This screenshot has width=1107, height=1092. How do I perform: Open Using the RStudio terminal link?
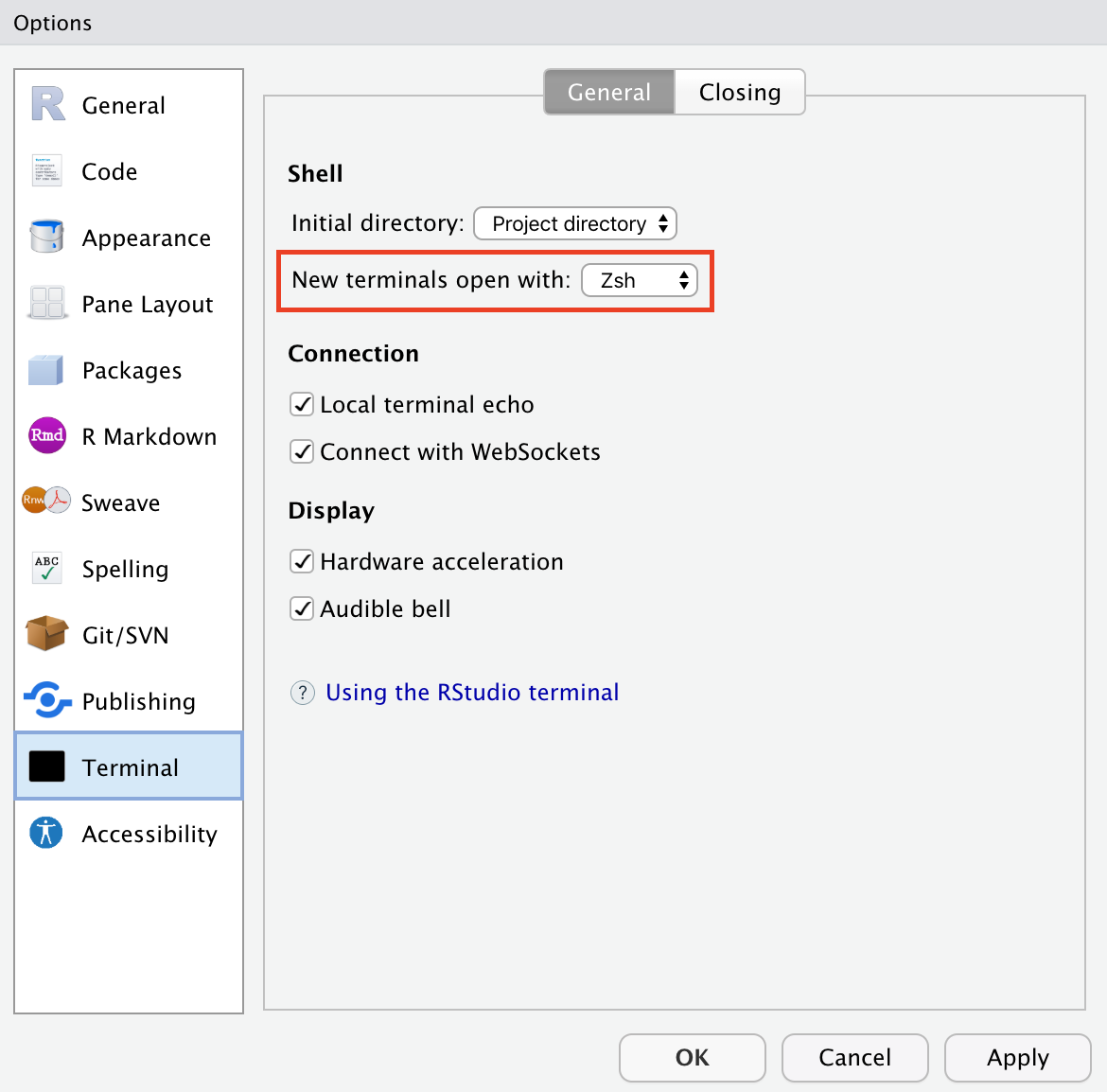click(x=471, y=693)
